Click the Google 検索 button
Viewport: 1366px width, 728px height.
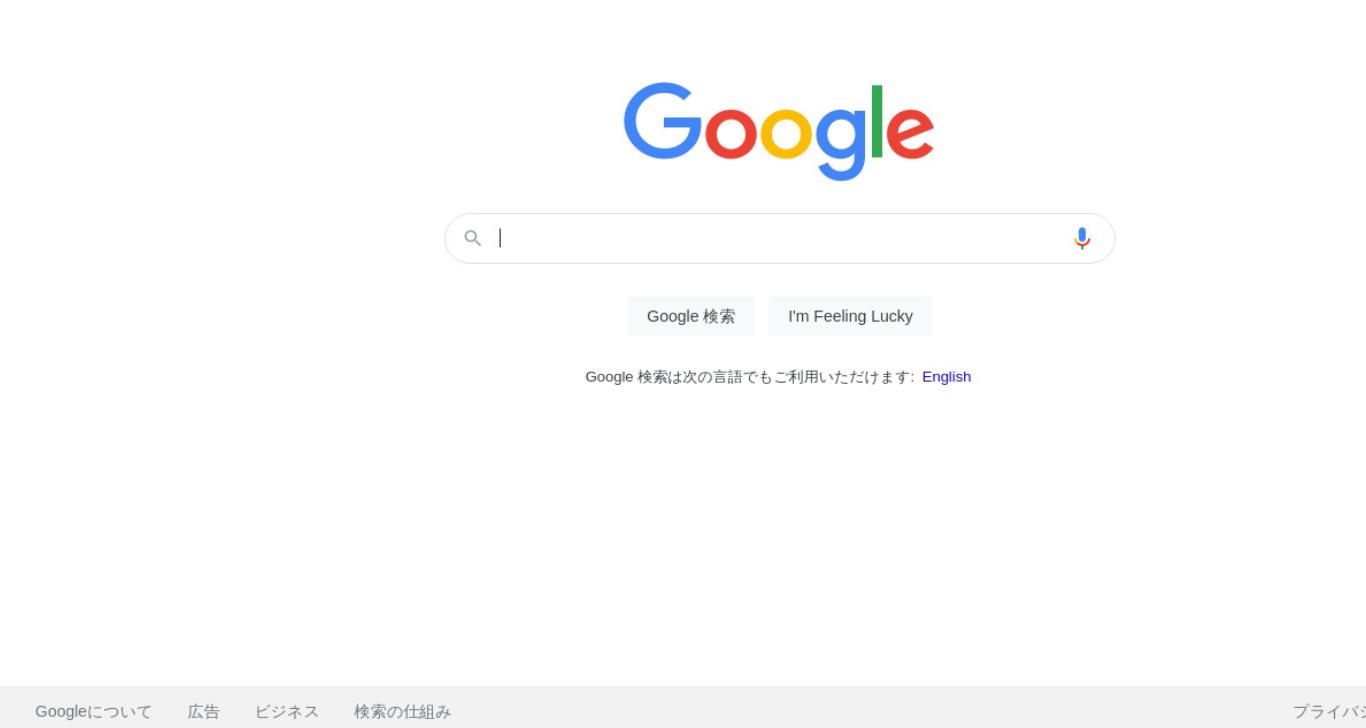click(x=691, y=316)
